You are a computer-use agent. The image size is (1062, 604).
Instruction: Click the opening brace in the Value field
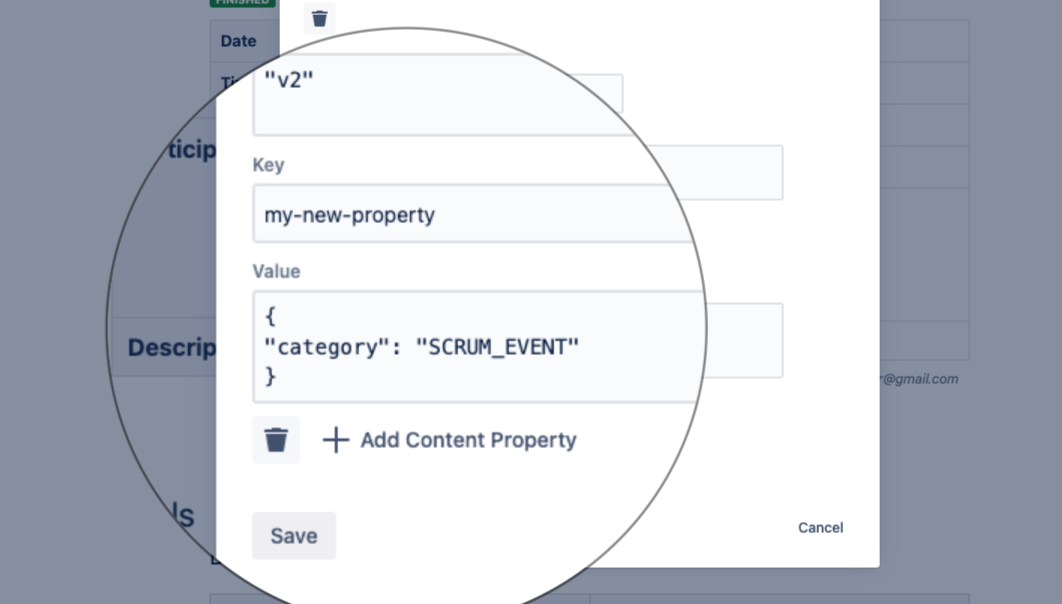coord(270,317)
